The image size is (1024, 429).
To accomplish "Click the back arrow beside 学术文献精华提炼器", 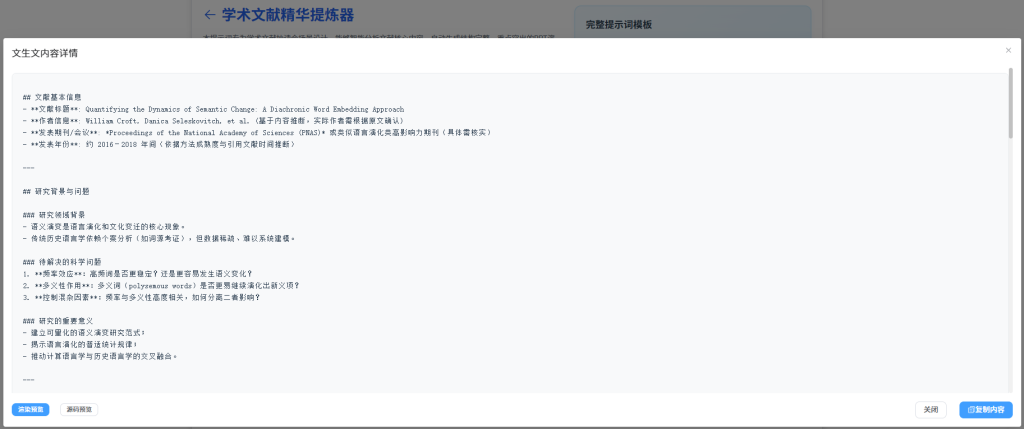I will [x=209, y=15].
